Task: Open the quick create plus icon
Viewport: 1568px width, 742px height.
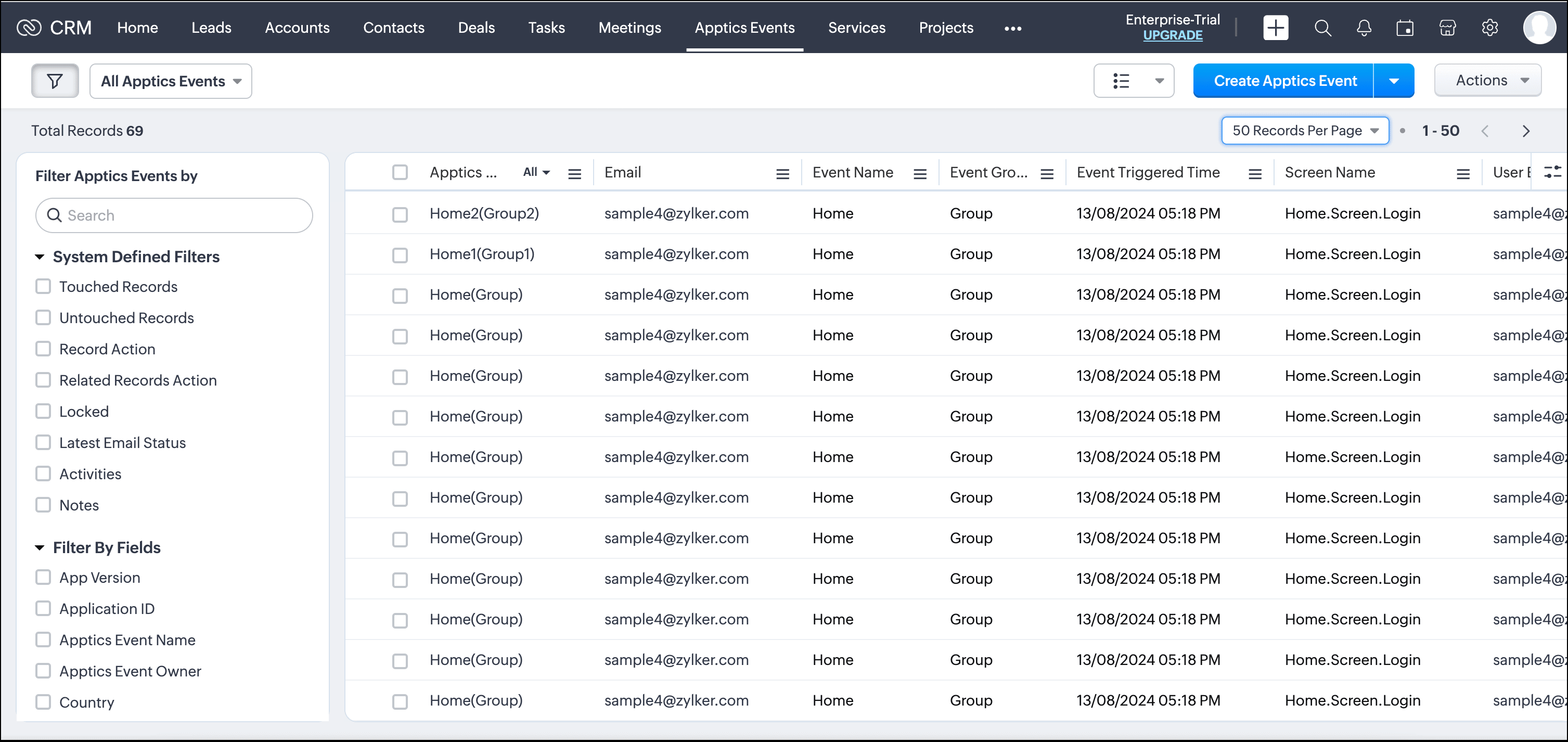Action: (x=1275, y=28)
